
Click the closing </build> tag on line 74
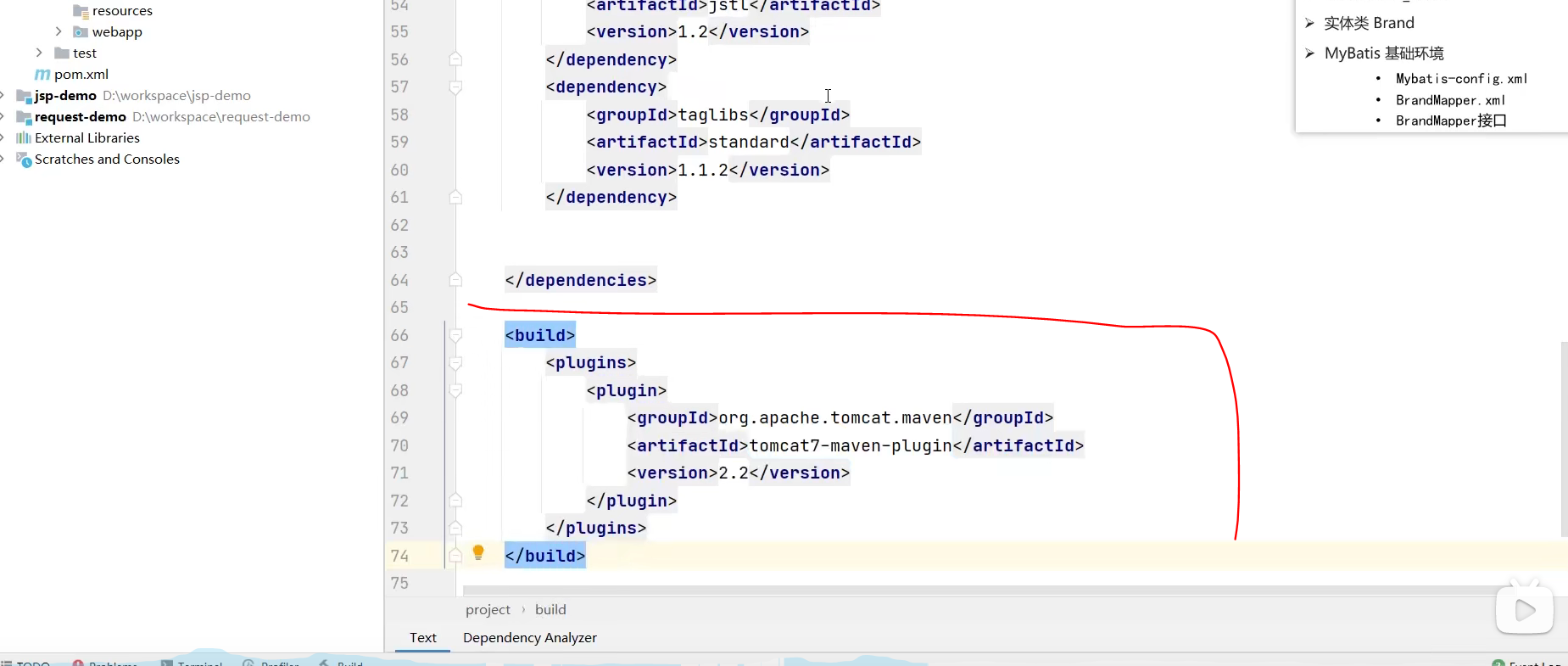[545, 556]
